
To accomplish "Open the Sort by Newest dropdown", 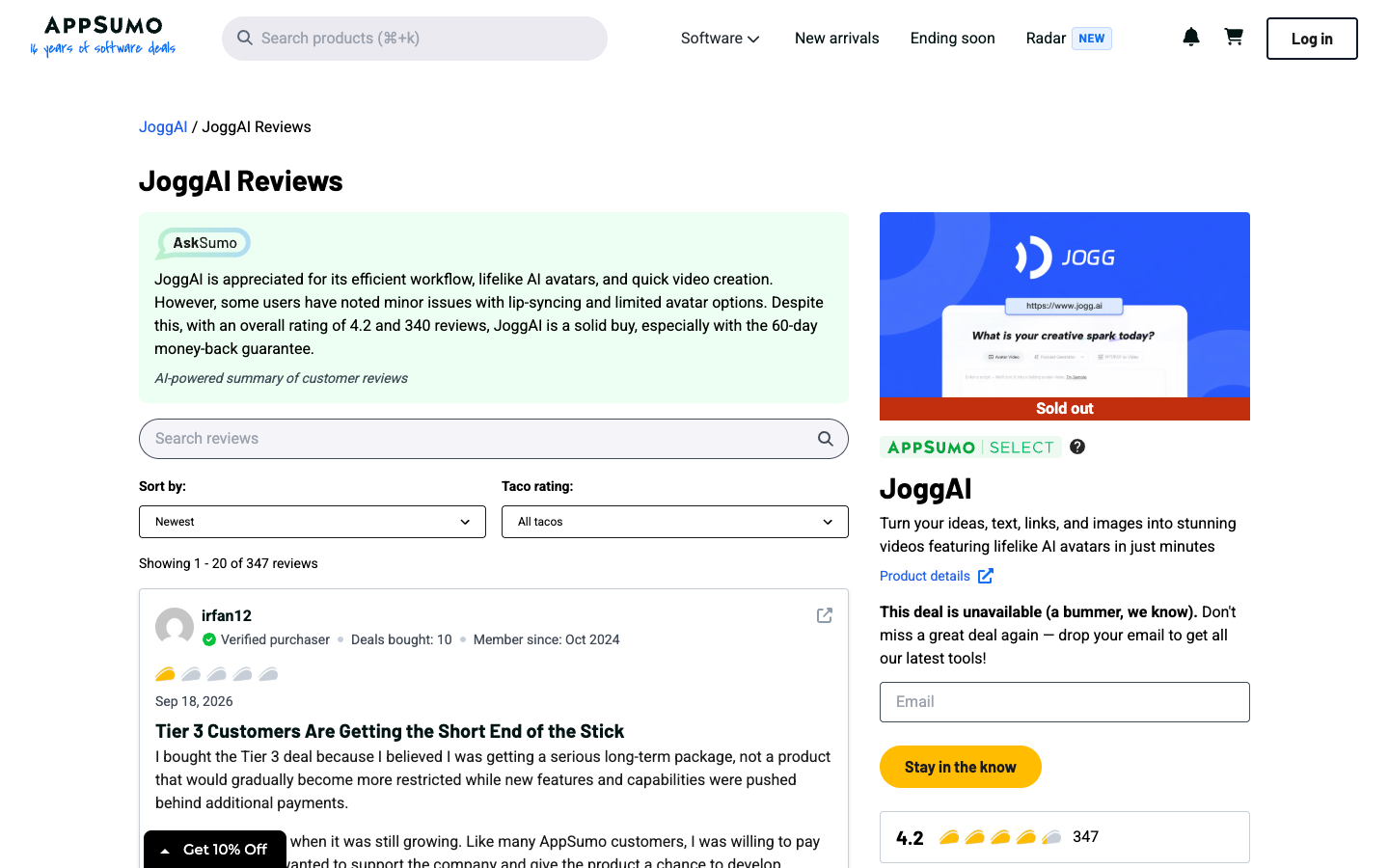I will coord(313,522).
